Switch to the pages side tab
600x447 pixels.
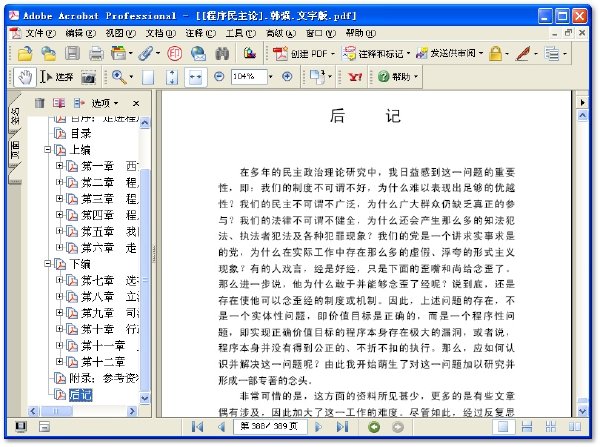[15, 150]
